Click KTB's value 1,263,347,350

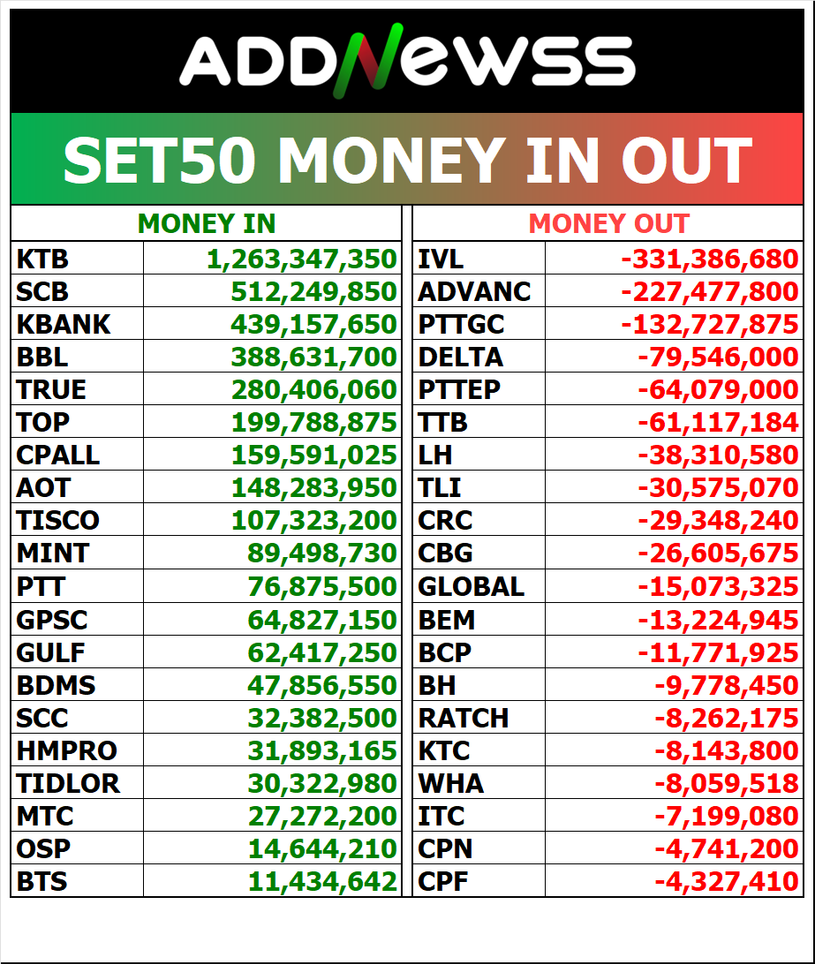pyautogui.click(x=302, y=260)
